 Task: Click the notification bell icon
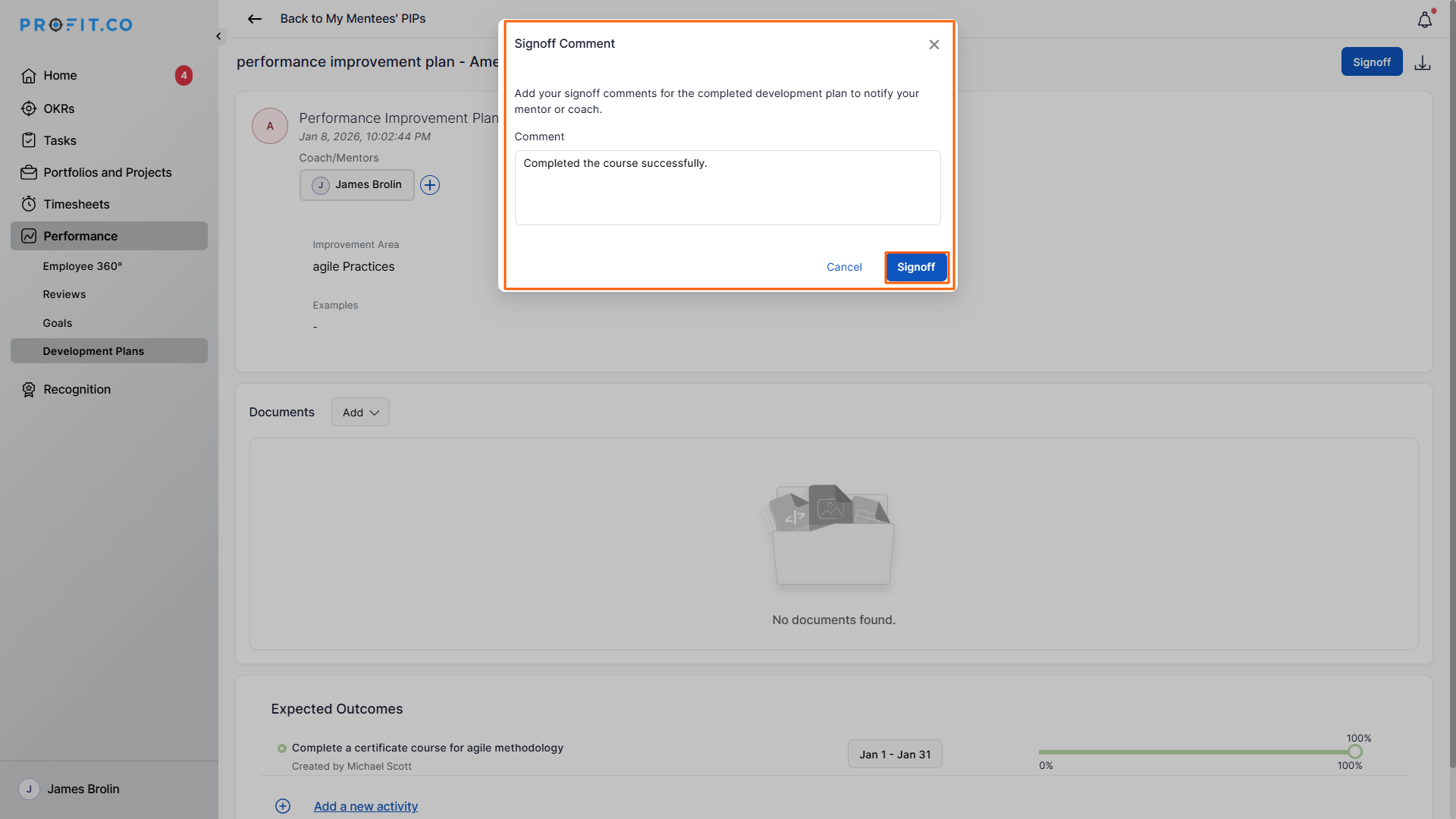[x=1424, y=20]
